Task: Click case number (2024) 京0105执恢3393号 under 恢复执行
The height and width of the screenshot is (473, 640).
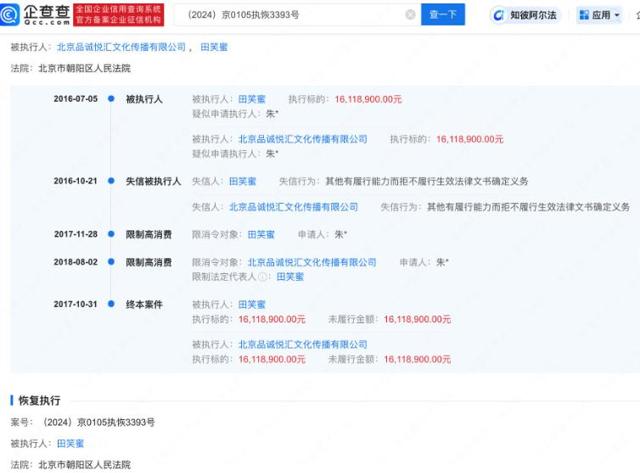Action: 98,422
